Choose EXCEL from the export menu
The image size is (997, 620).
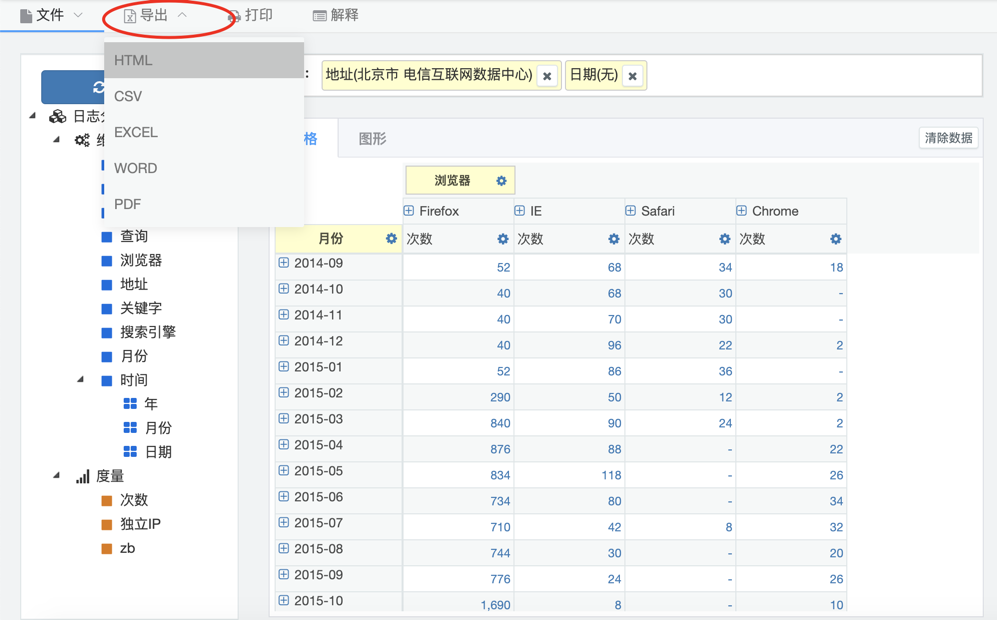136,132
